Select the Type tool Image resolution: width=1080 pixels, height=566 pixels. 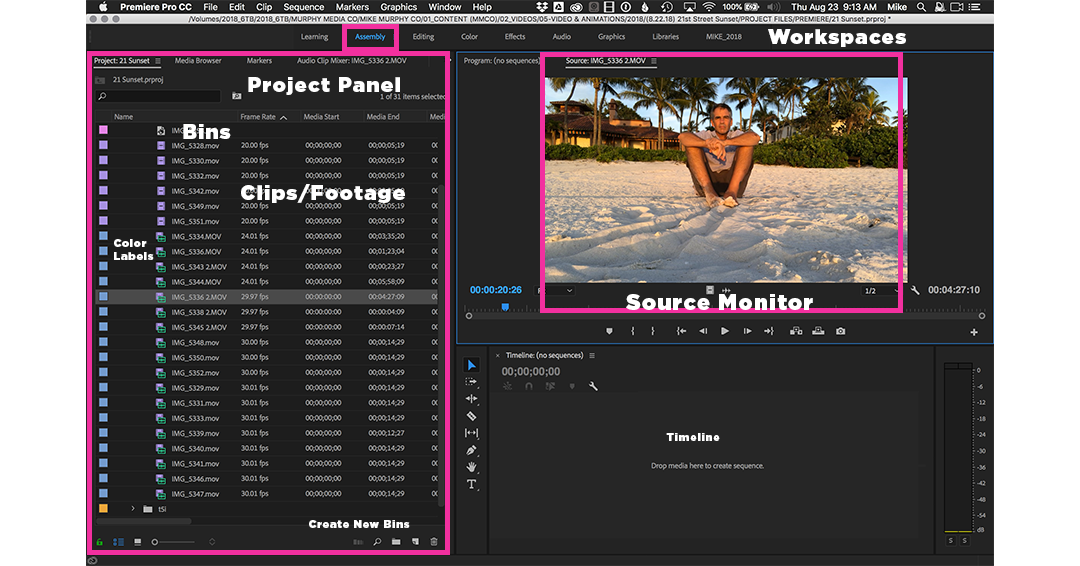(x=471, y=485)
